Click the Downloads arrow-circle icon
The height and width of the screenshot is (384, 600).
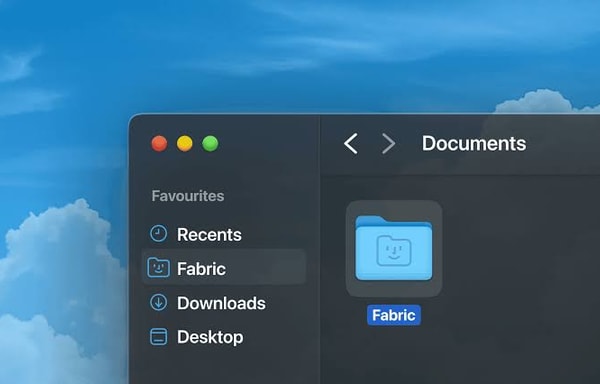point(158,302)
